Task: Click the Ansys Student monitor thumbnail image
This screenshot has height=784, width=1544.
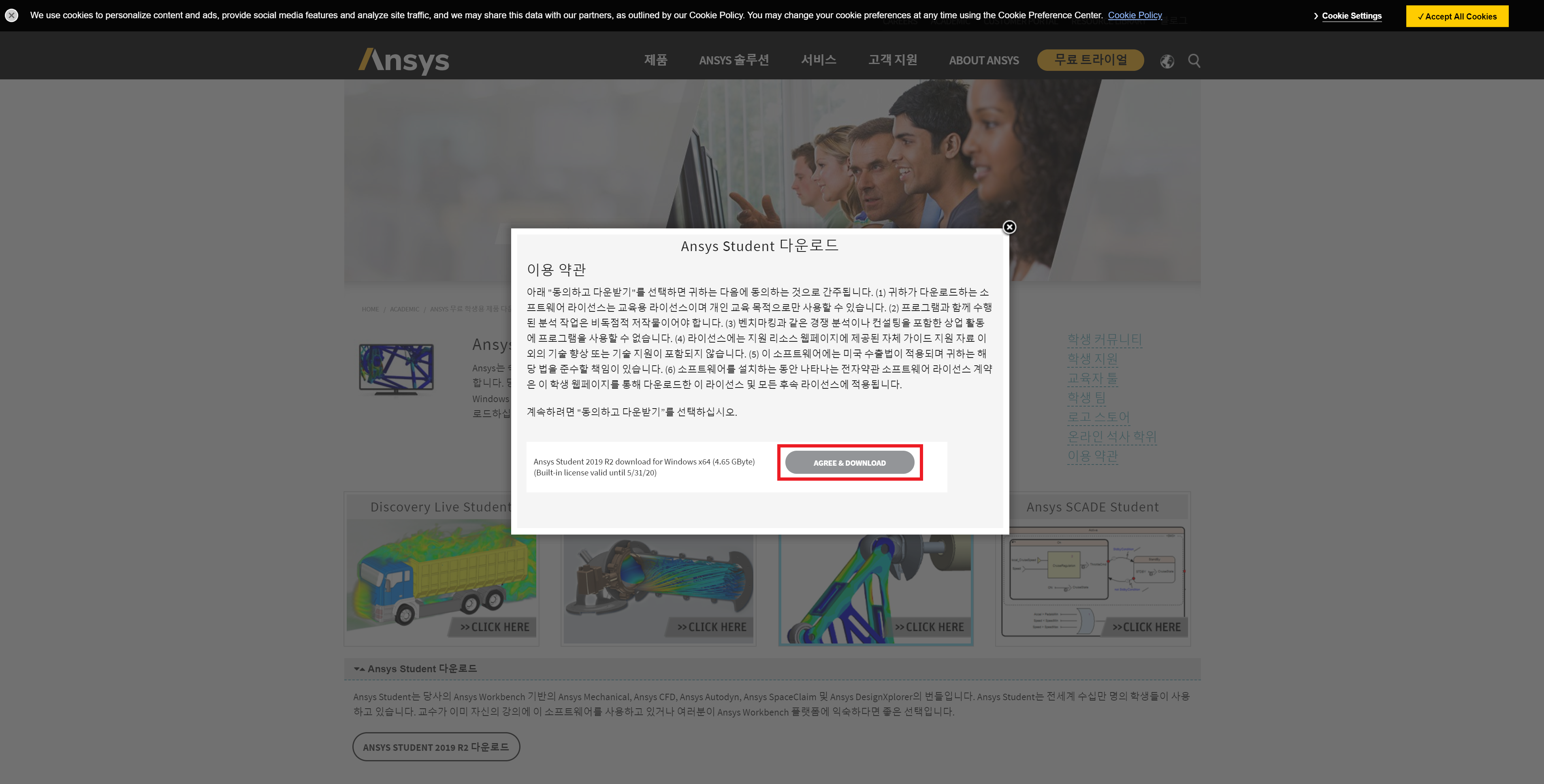Action: (x=396, y=369)
